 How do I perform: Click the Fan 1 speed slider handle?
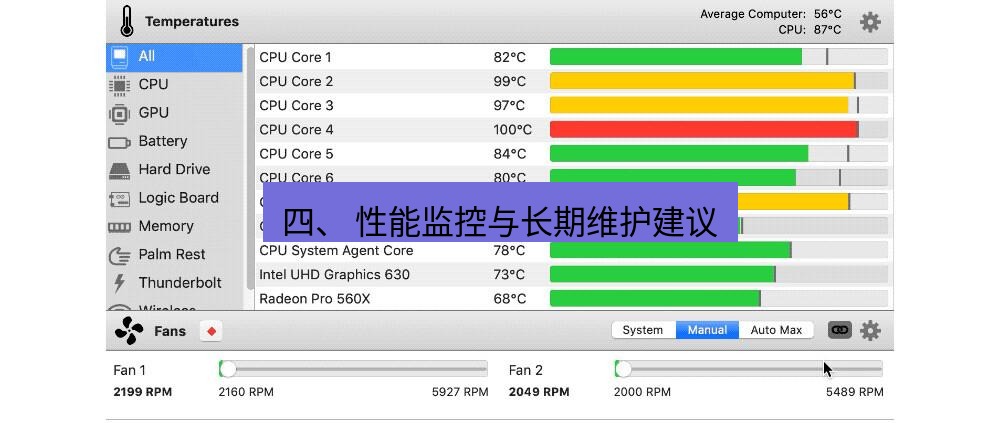(228, 369)
